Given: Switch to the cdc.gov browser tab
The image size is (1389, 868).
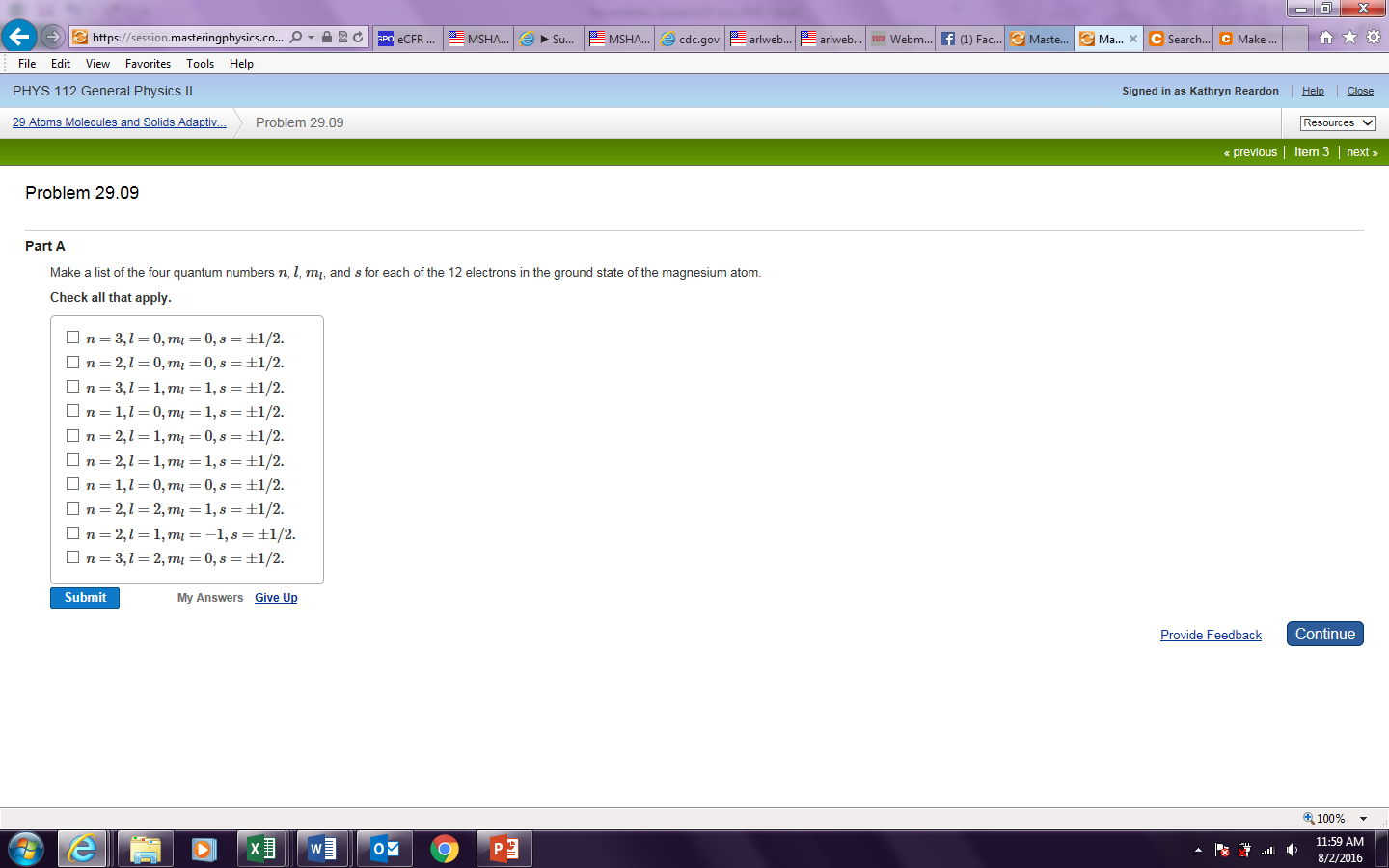Looking at the screenshot, I should point(689,39).
